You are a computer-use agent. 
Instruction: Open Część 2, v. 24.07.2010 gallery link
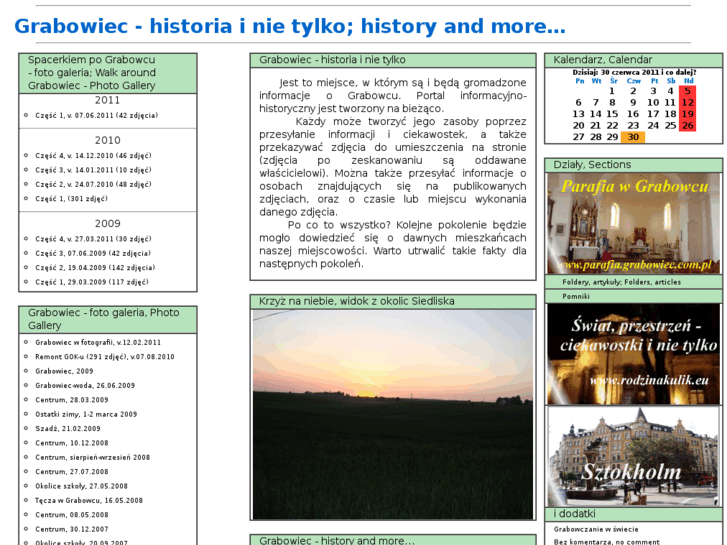(x=93, y=184)
